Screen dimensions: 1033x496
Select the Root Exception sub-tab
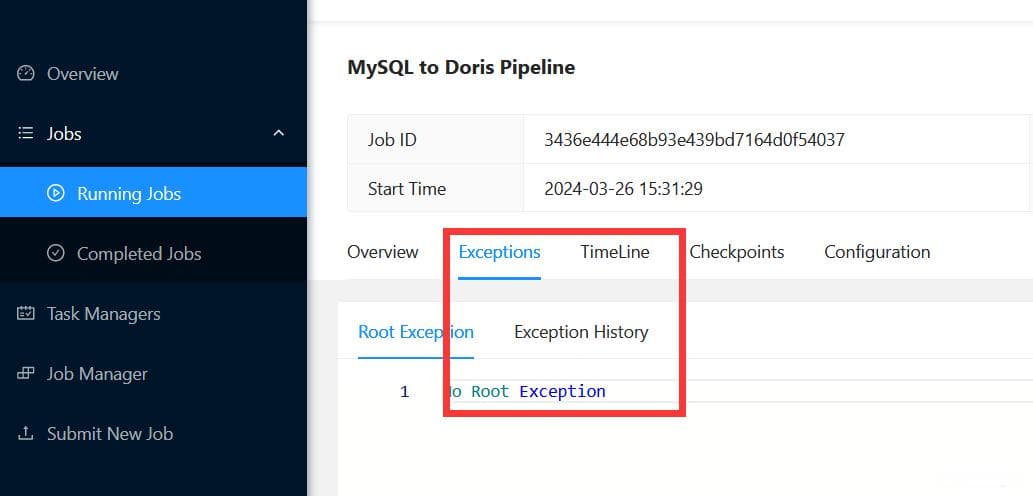[x=416, y=332]
